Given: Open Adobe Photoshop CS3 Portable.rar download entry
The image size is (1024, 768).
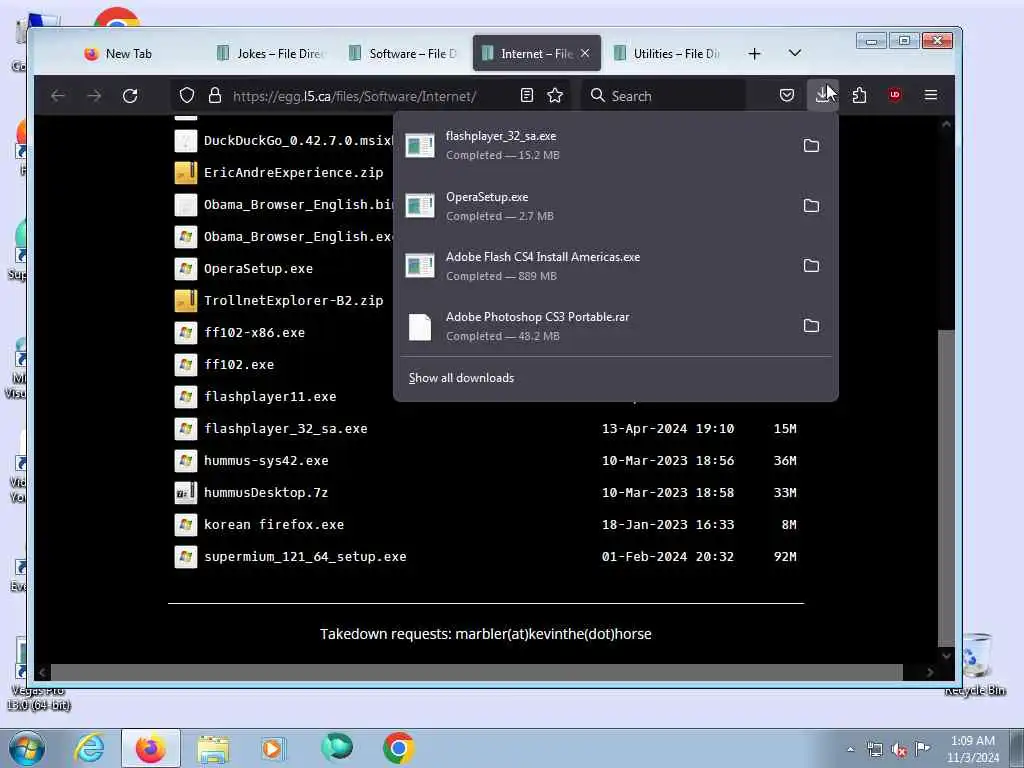Looking at the screenshot, I should click(594, 326).
